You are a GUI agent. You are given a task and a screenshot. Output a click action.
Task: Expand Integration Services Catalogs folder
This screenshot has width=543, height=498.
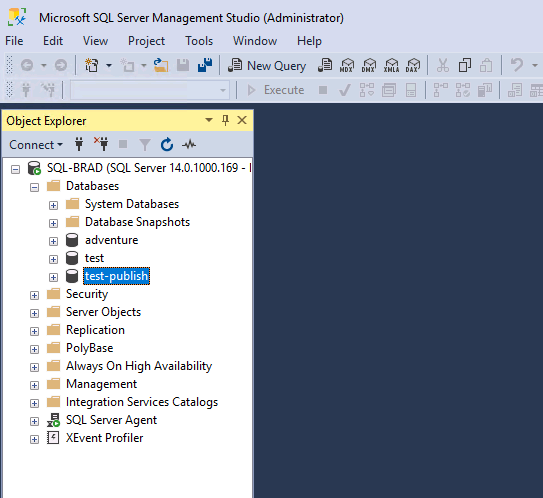34,403
